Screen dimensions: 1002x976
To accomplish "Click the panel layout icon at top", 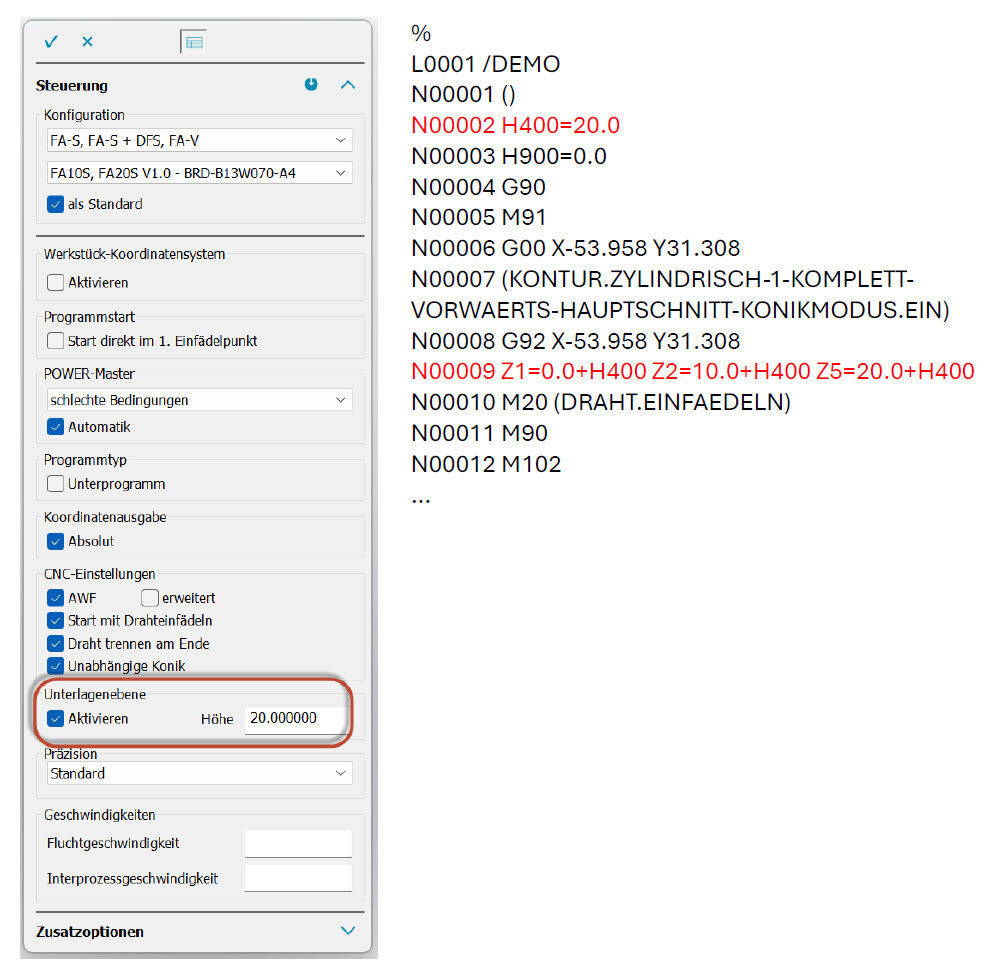I will point(193,42).
